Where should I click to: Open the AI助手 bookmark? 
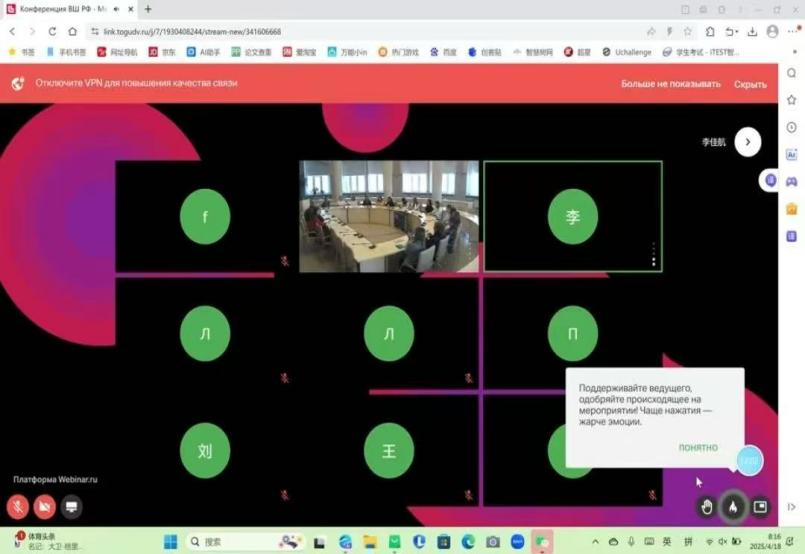coord(203,52)
